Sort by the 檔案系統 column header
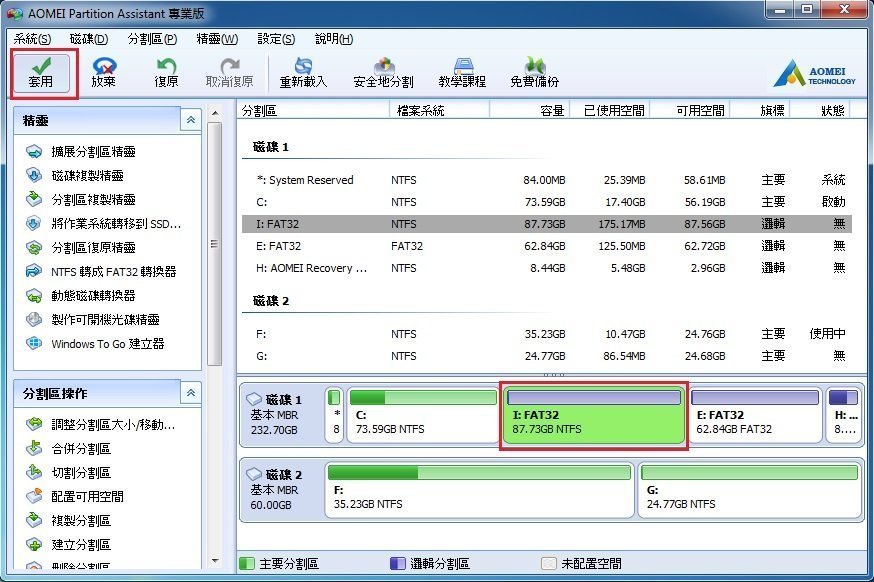The width and height of the screenshot is (874, 582). [x=439, y=110]
